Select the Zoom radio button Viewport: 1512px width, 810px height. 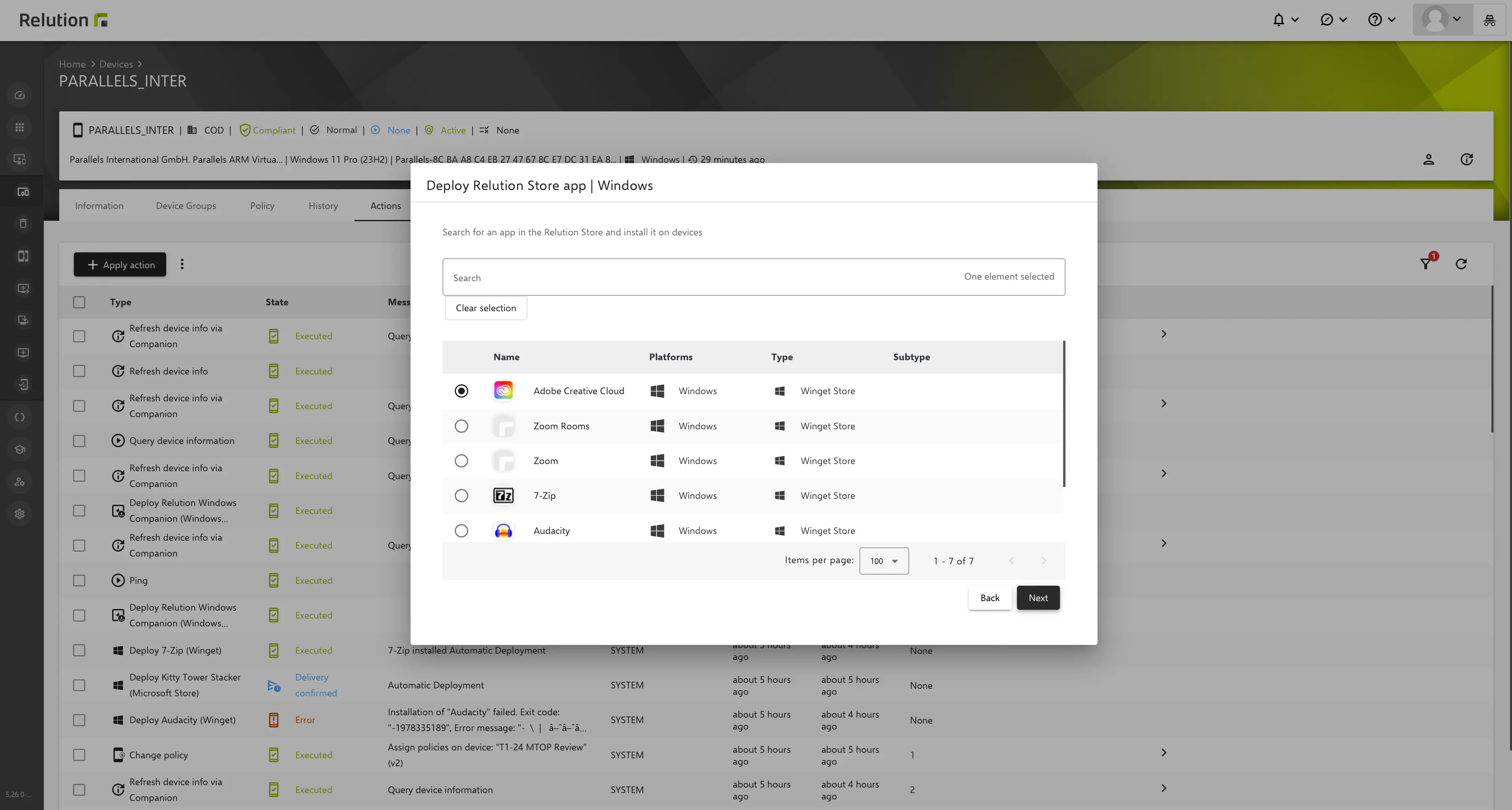coord(461,460)
